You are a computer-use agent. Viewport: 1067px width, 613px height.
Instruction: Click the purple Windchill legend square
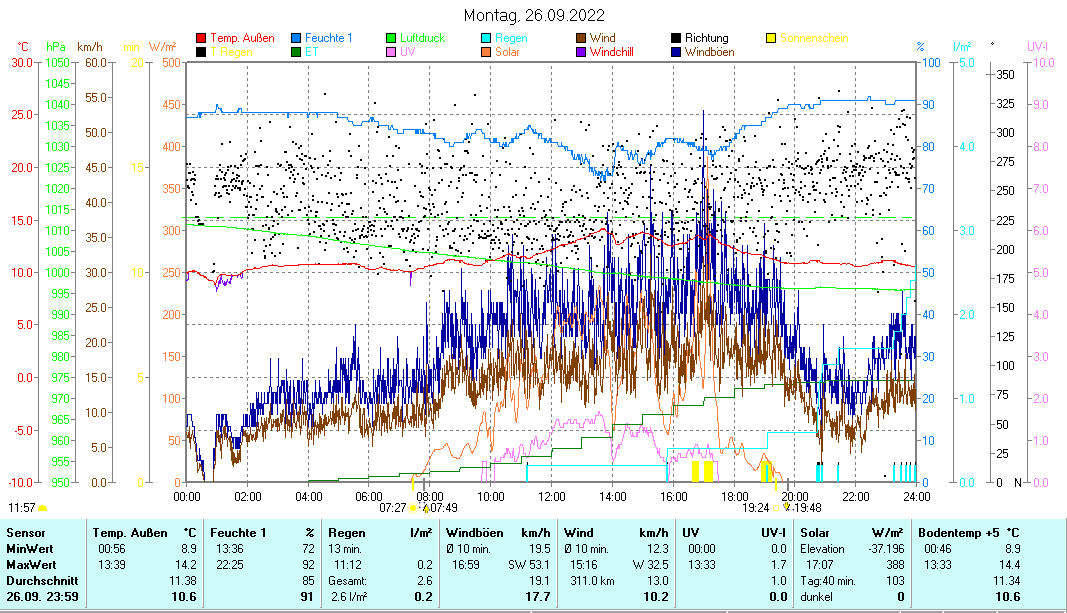[582, 51]
